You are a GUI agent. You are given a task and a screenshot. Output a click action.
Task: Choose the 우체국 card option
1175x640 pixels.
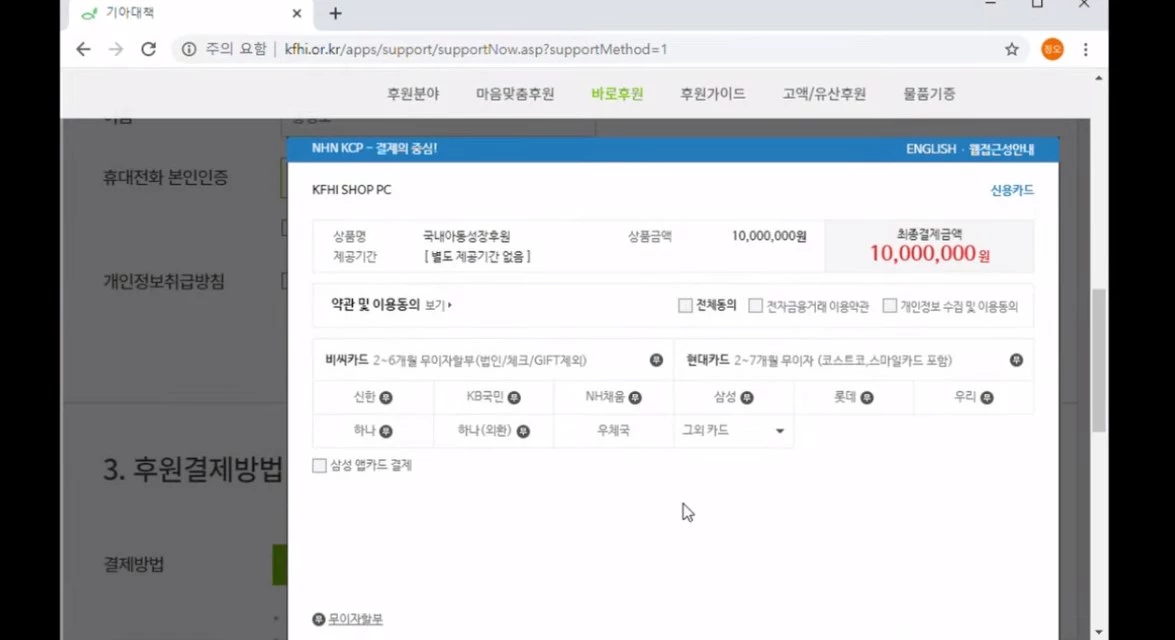614,431
